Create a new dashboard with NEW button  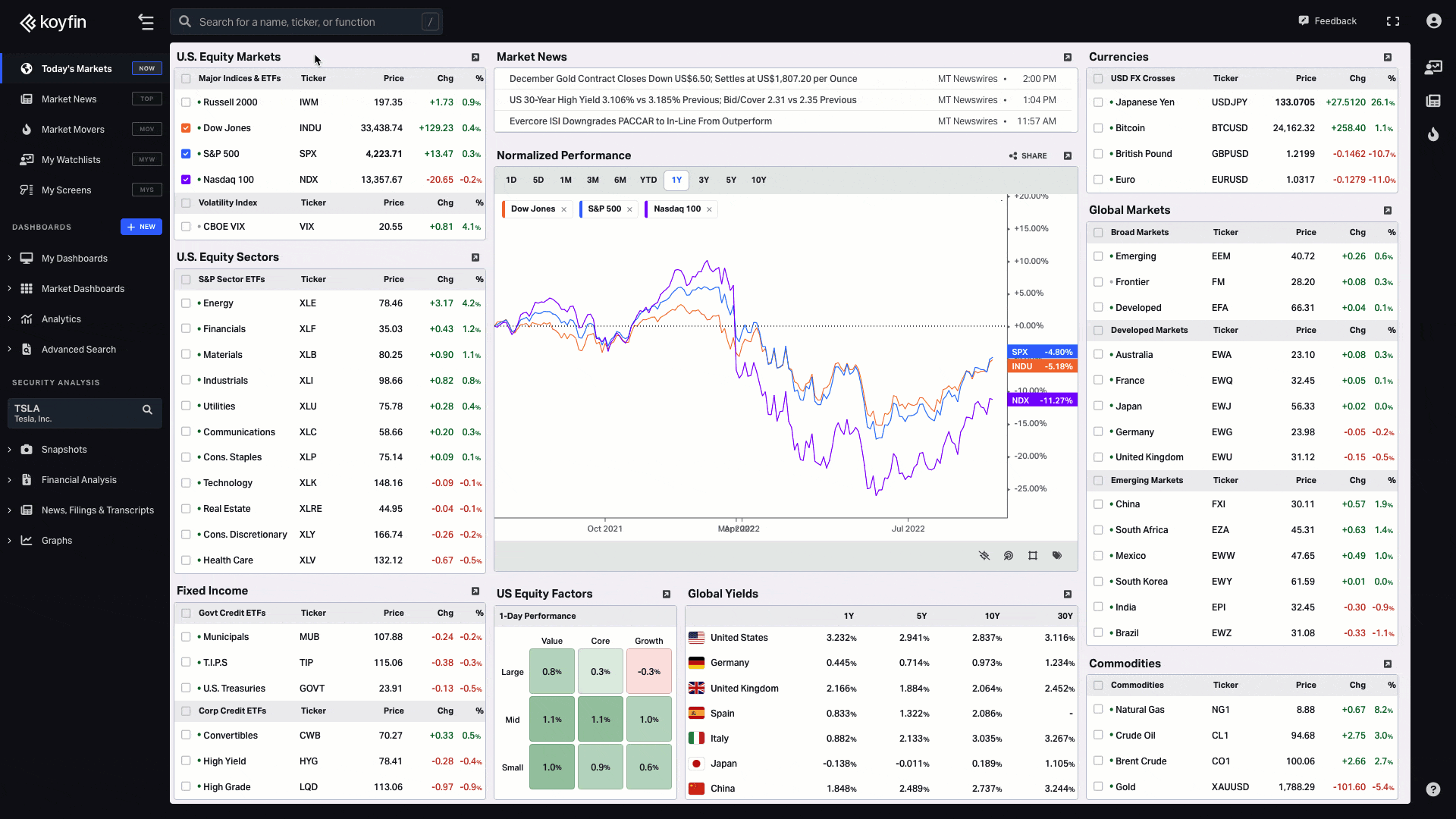point(141,227)
